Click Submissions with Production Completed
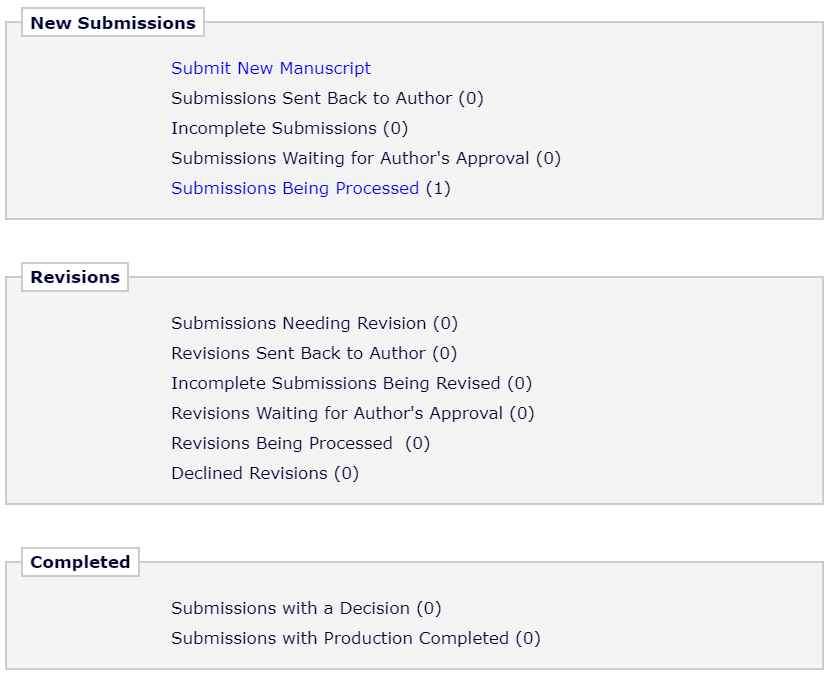The height and width of the screenshot is (681, 833). (340, 638)
